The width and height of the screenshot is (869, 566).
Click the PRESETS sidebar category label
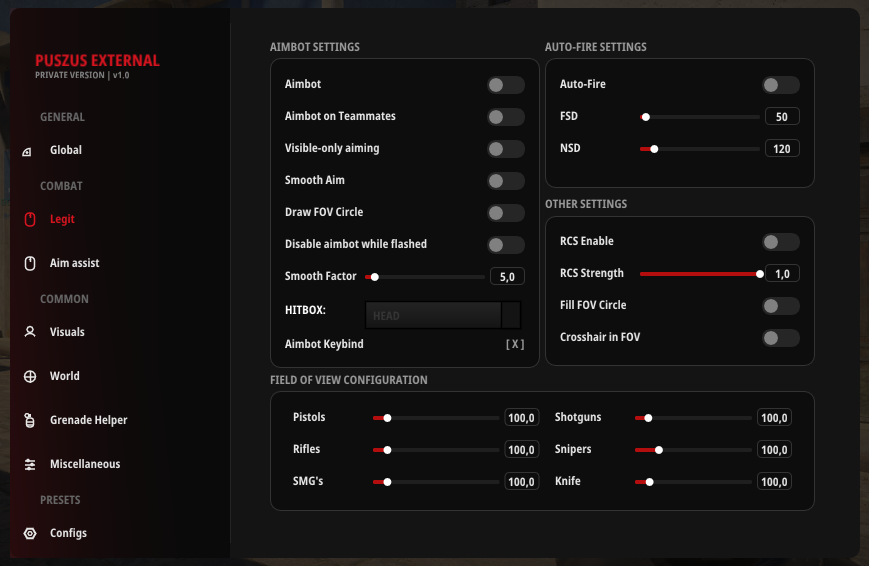pos(60,501)
